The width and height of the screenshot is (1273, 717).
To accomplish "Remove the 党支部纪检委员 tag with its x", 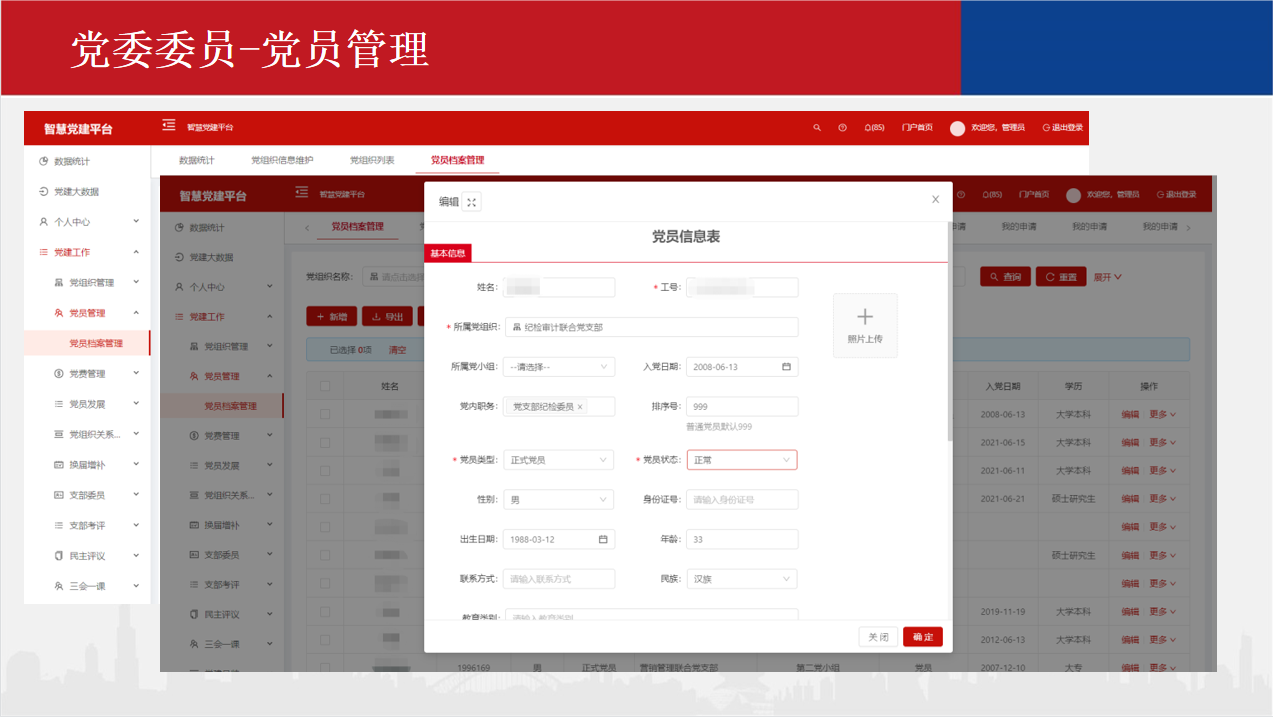I will 580,407.
